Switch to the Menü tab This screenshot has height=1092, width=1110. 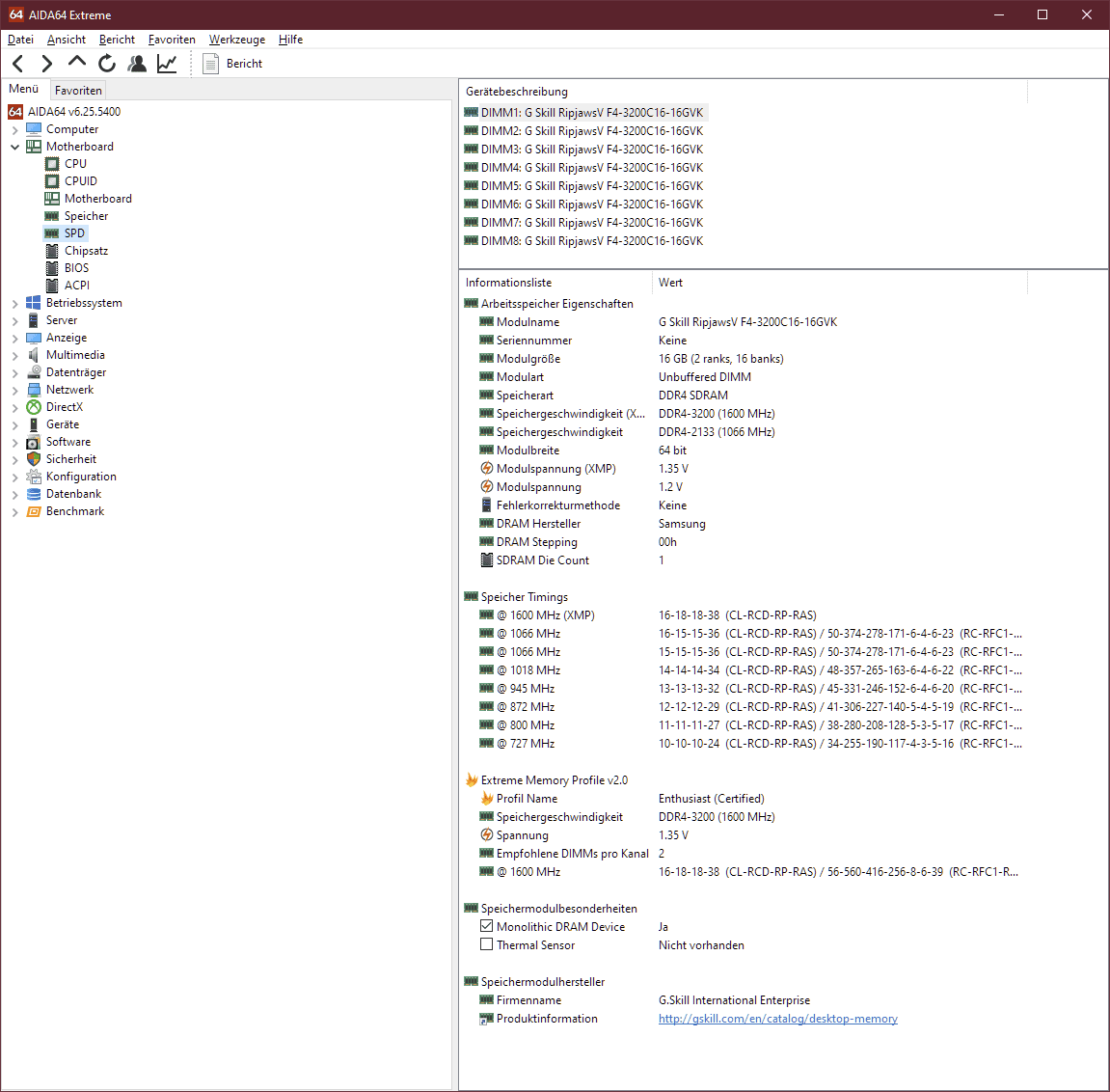tap(23, 89)
